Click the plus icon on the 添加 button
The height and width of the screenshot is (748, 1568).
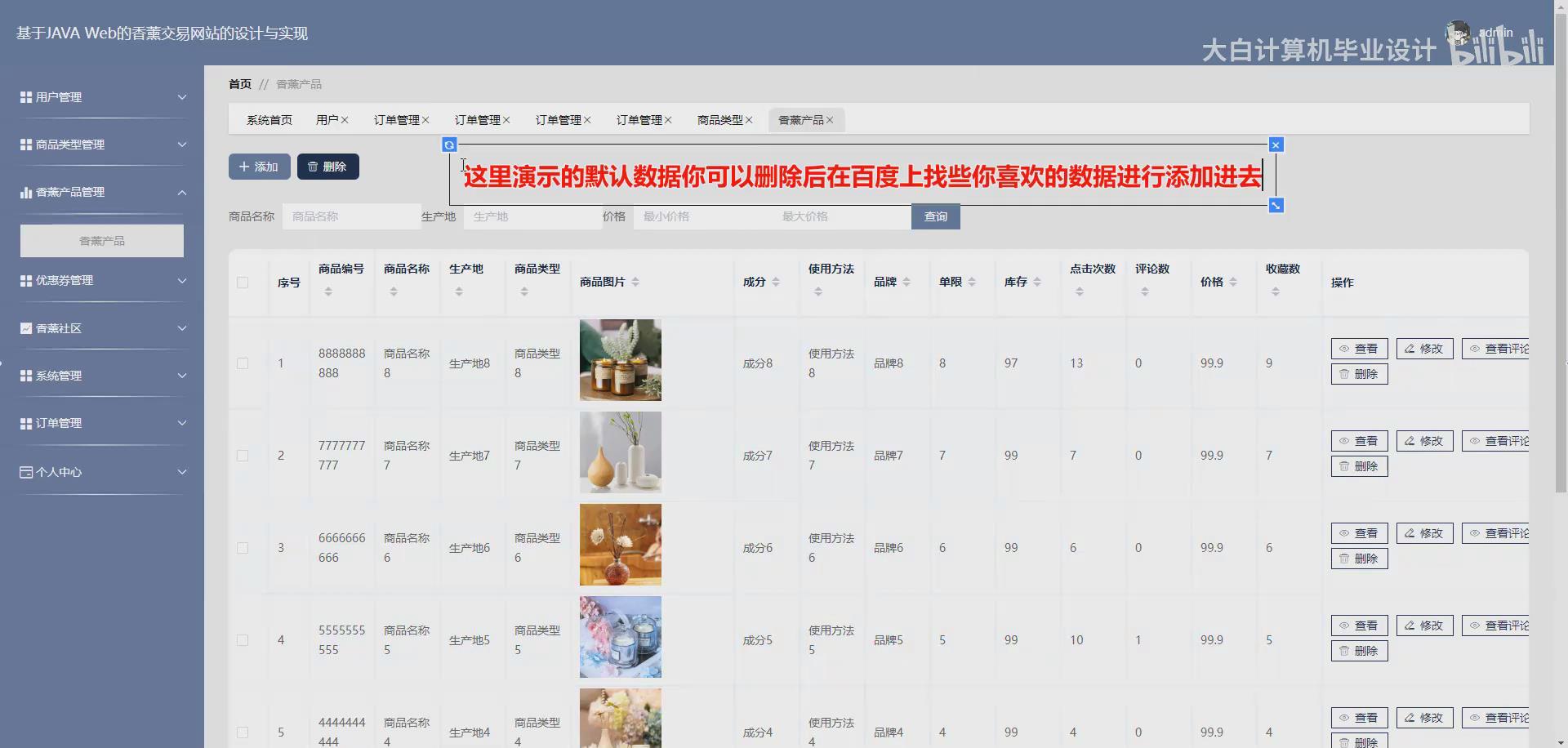243,167
